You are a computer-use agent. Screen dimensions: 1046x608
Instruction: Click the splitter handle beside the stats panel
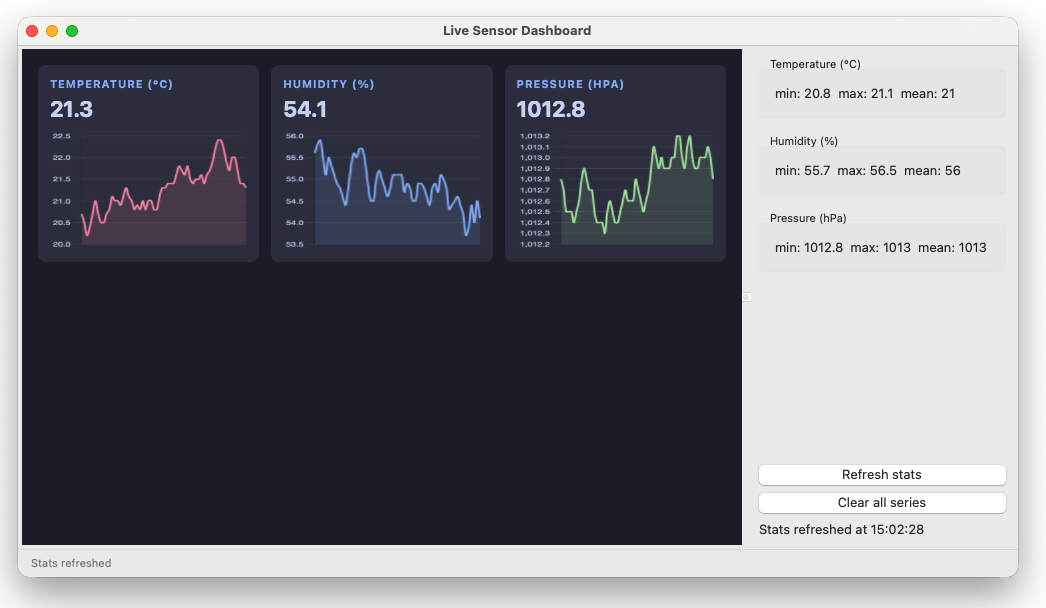[746, 297]
